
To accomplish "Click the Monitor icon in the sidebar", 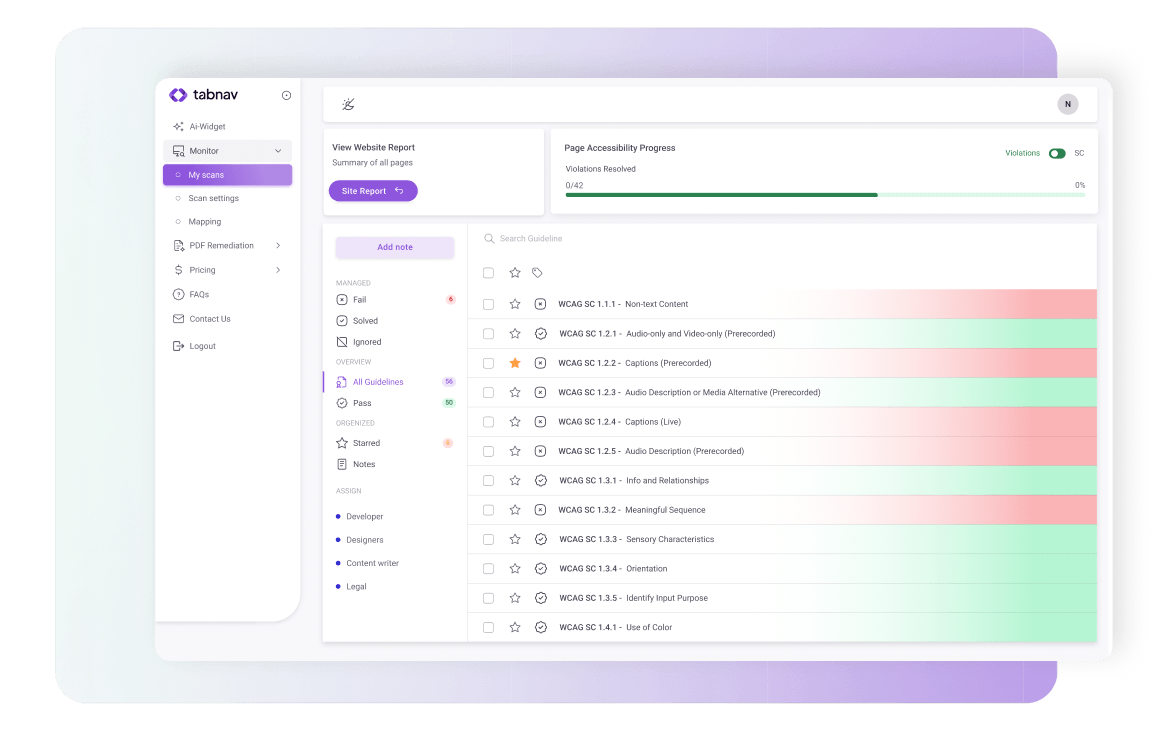I will (180, 150).
